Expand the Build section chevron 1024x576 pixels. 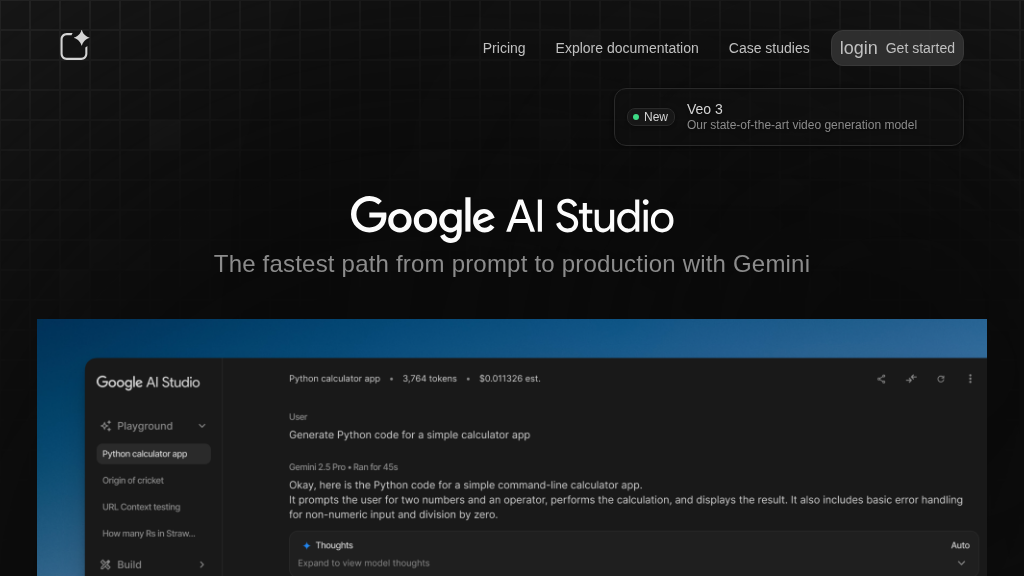202,564
